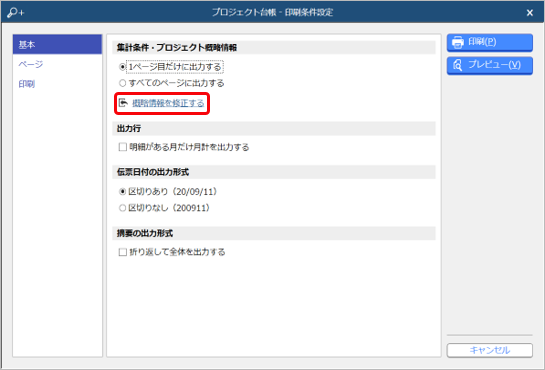Check 折り返して全体を出力する option

point(122,252)
